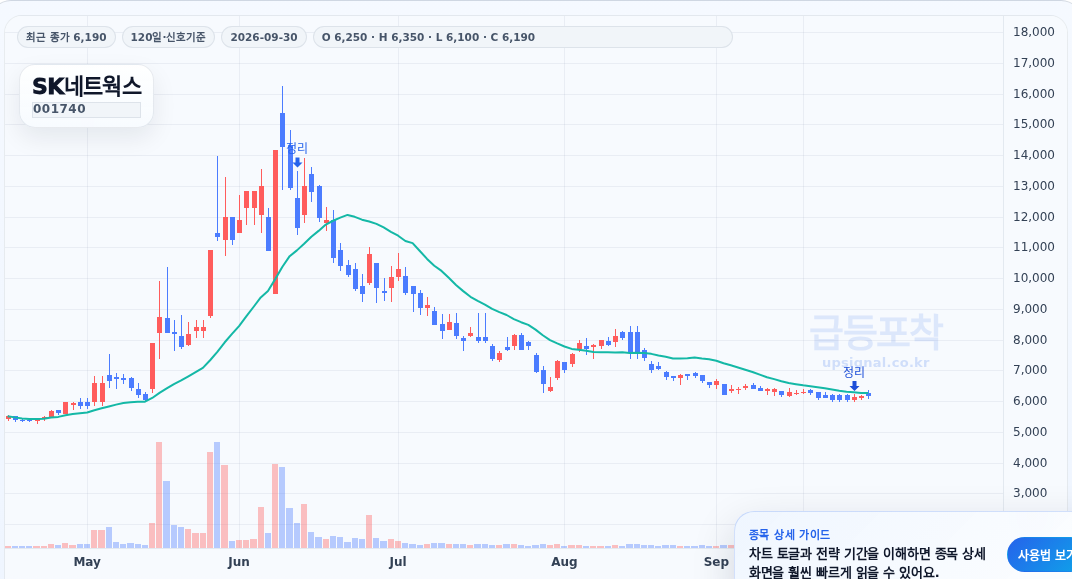Click the Jul label on time axis

397,562
